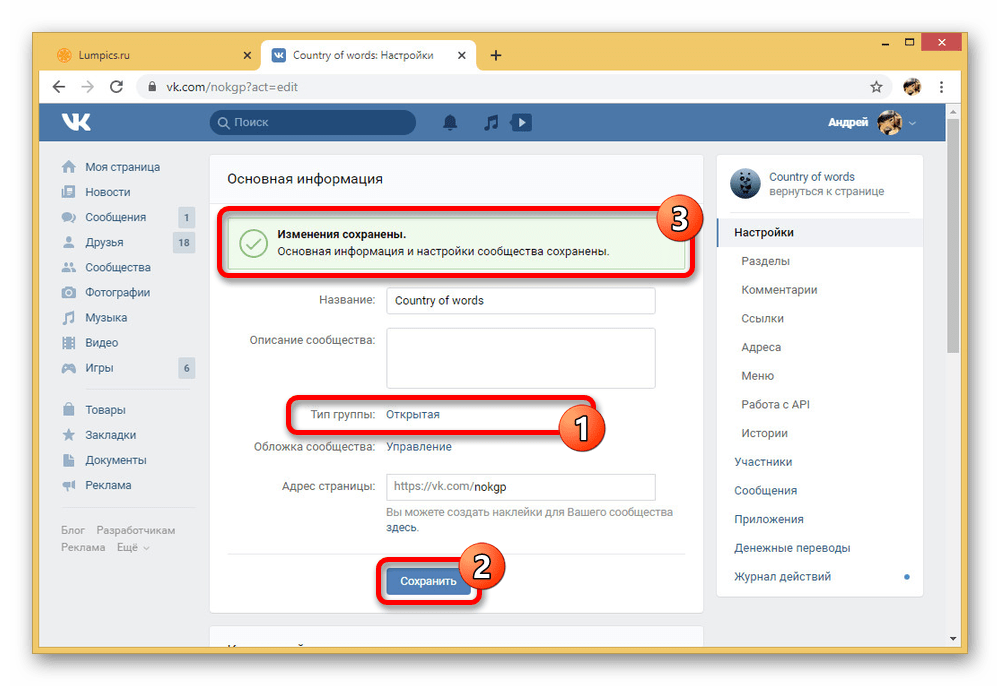The image size is (1000, 686).
Task: Open the Разработчикам footer link
Action: click(x=135, y=530)
